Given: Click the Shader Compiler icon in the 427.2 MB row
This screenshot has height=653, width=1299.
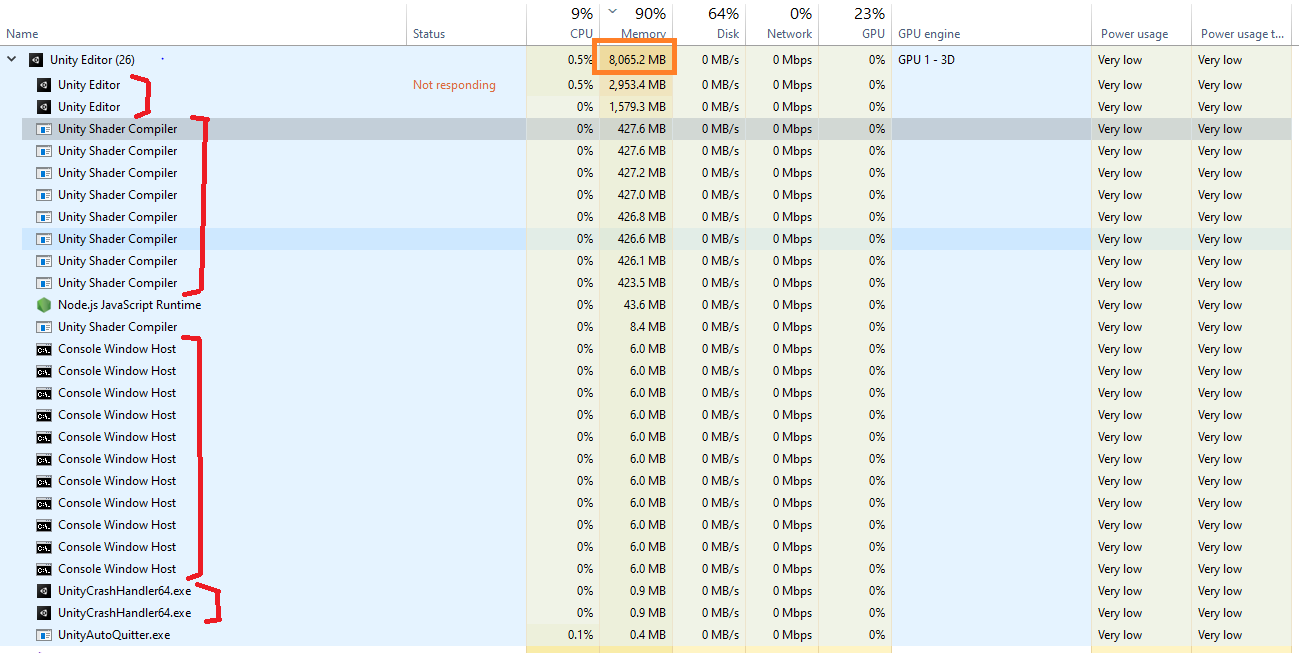Looking at the screenshot, I should (43, 173).
